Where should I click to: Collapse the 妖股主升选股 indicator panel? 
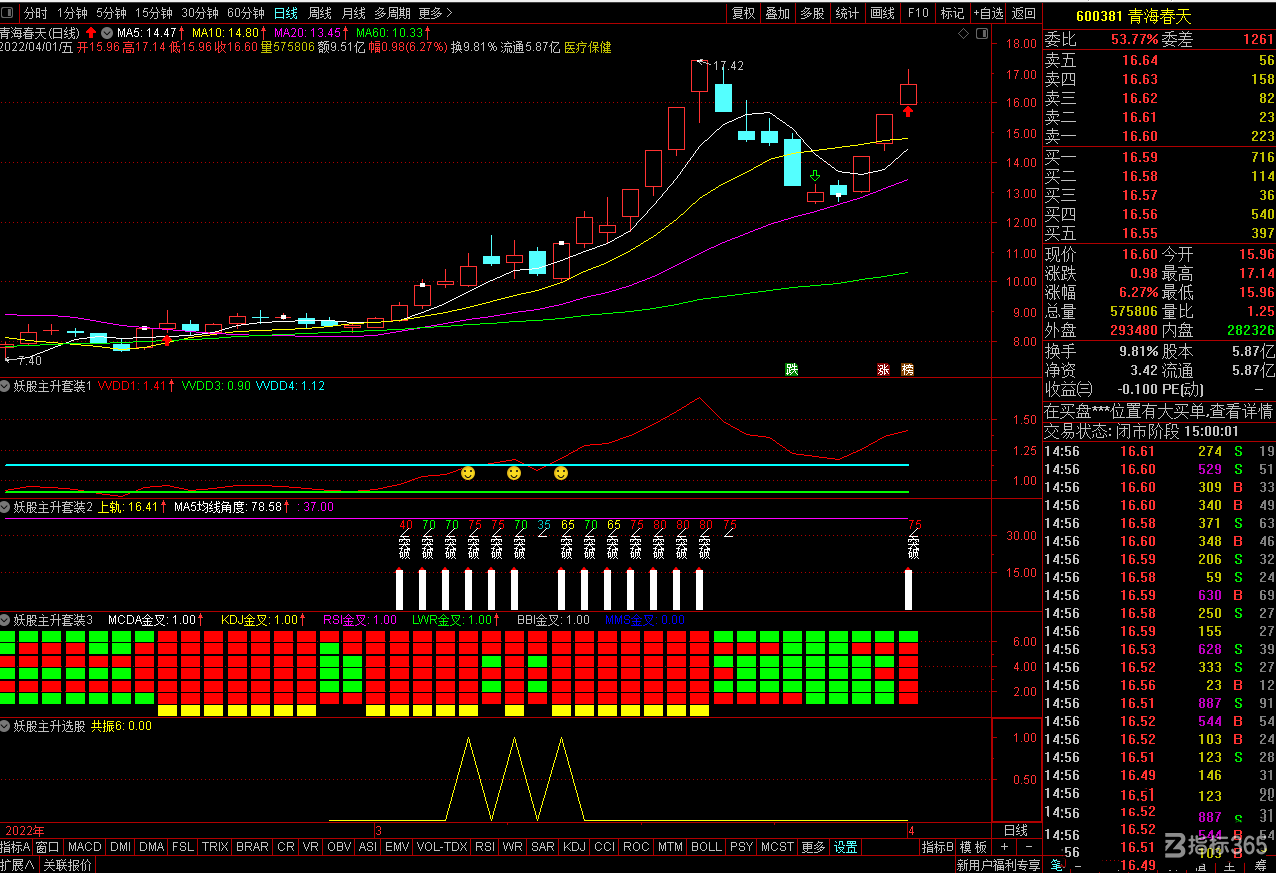[6, 726]
